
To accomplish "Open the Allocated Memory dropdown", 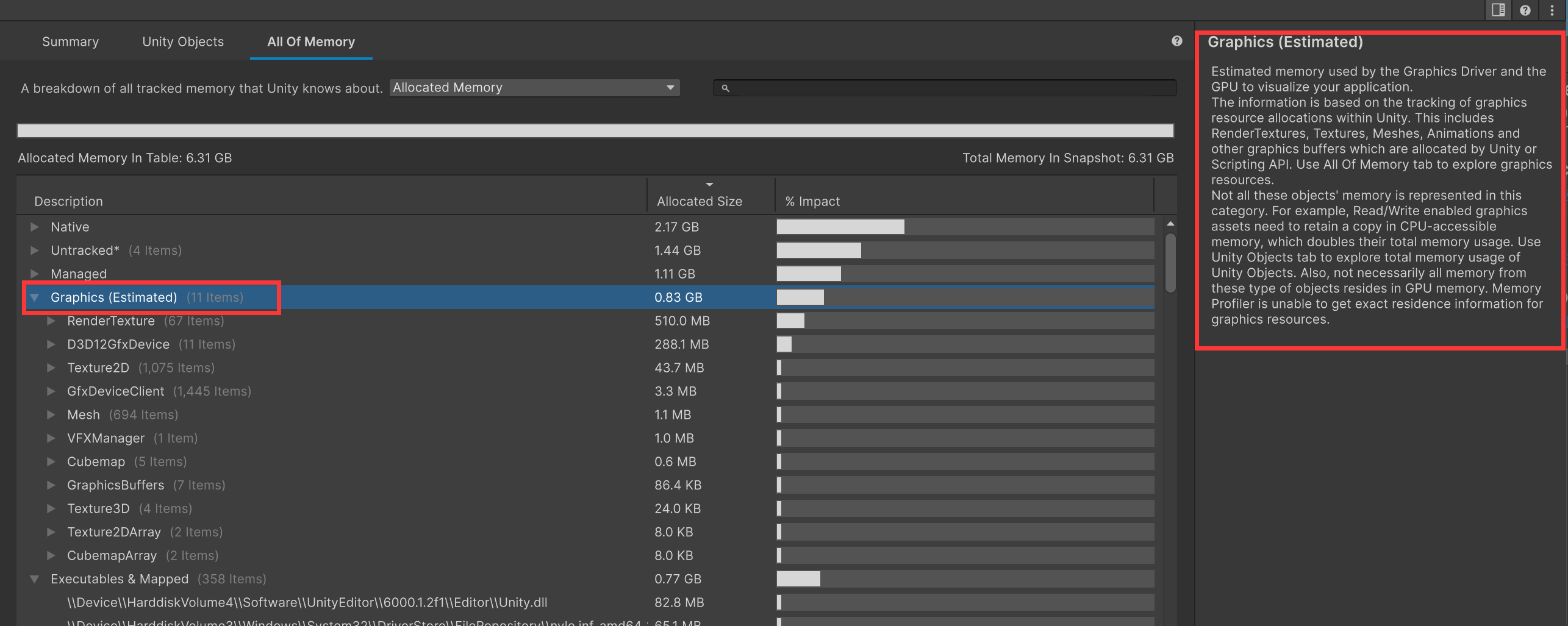I will (x=534, y=88).
